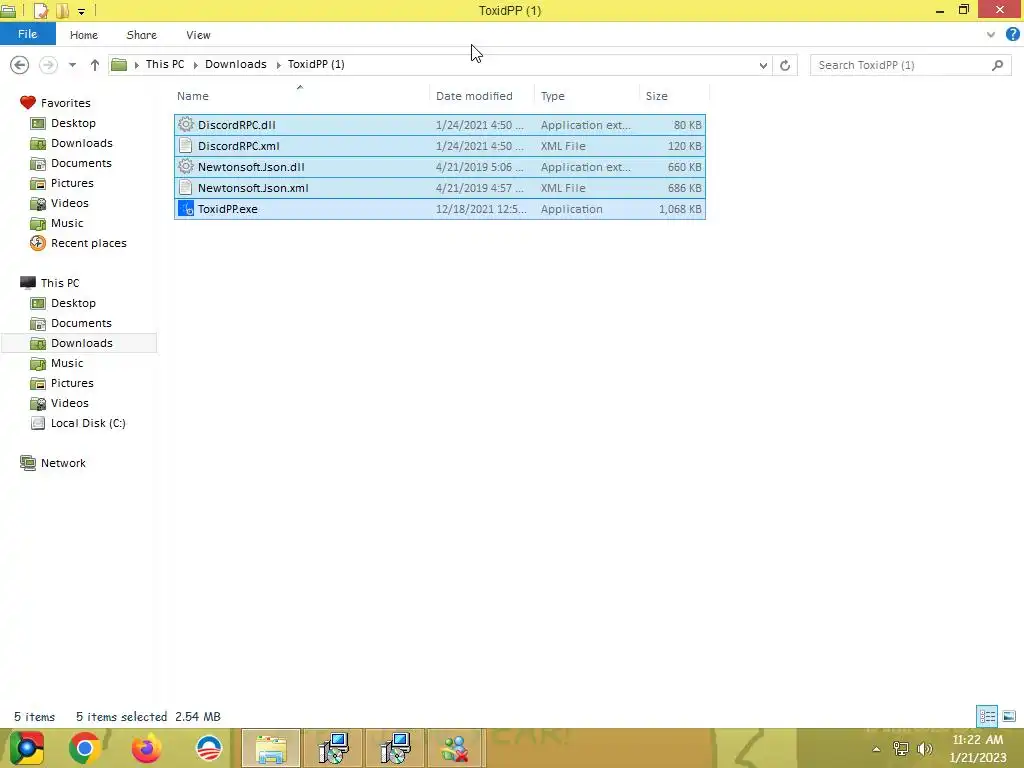Open Videos under Favorites
Image resolution: width=1024 pixels, height=768 pixels.
[x=69, y=203]
